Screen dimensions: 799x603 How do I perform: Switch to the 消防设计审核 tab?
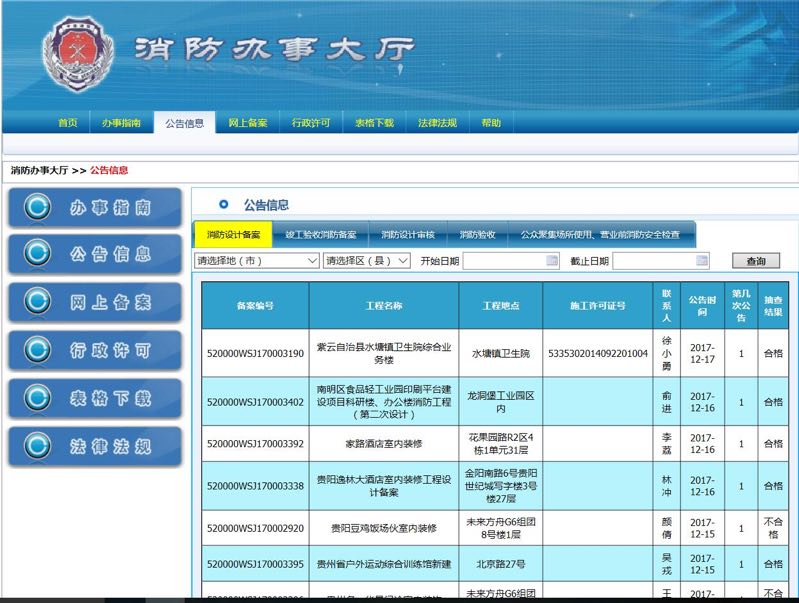pos(407,235)
